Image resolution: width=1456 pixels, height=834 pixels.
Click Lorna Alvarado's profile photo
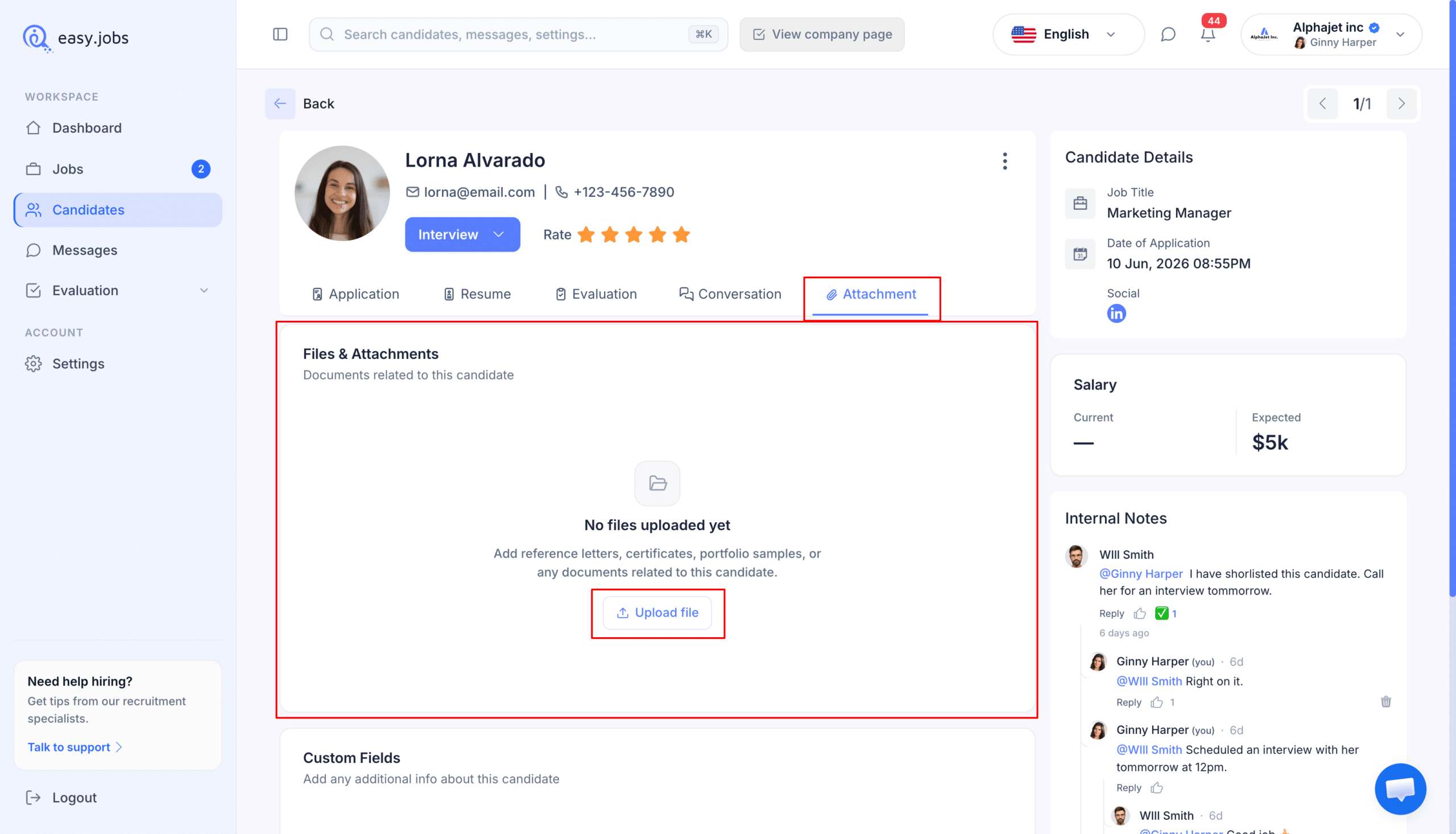click(342, 193)
